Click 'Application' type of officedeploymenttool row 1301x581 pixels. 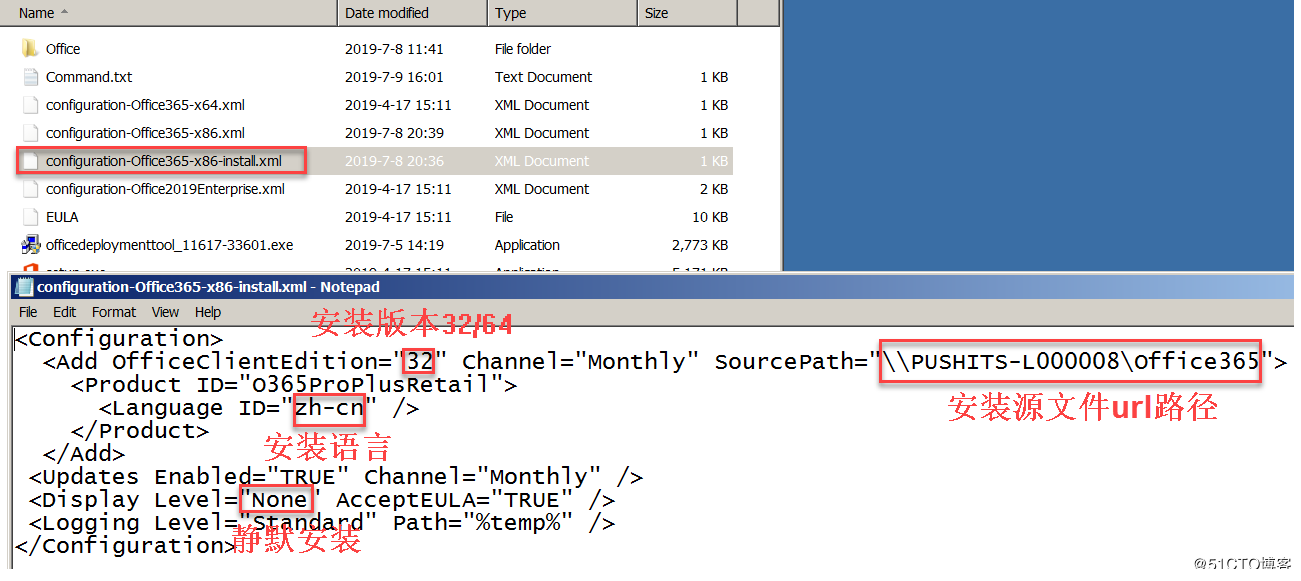(527, 245)
